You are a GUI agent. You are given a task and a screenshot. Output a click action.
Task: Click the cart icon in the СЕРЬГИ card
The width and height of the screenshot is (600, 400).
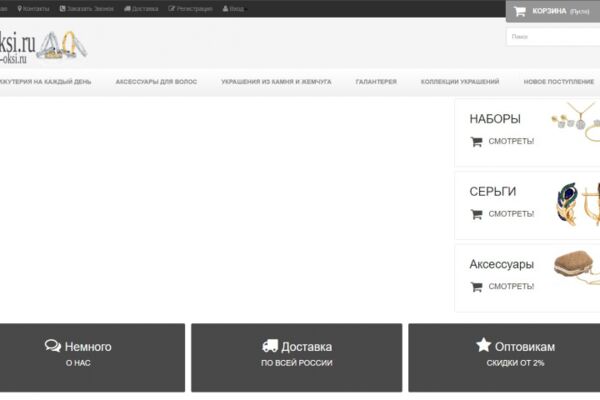pos(476,214)
